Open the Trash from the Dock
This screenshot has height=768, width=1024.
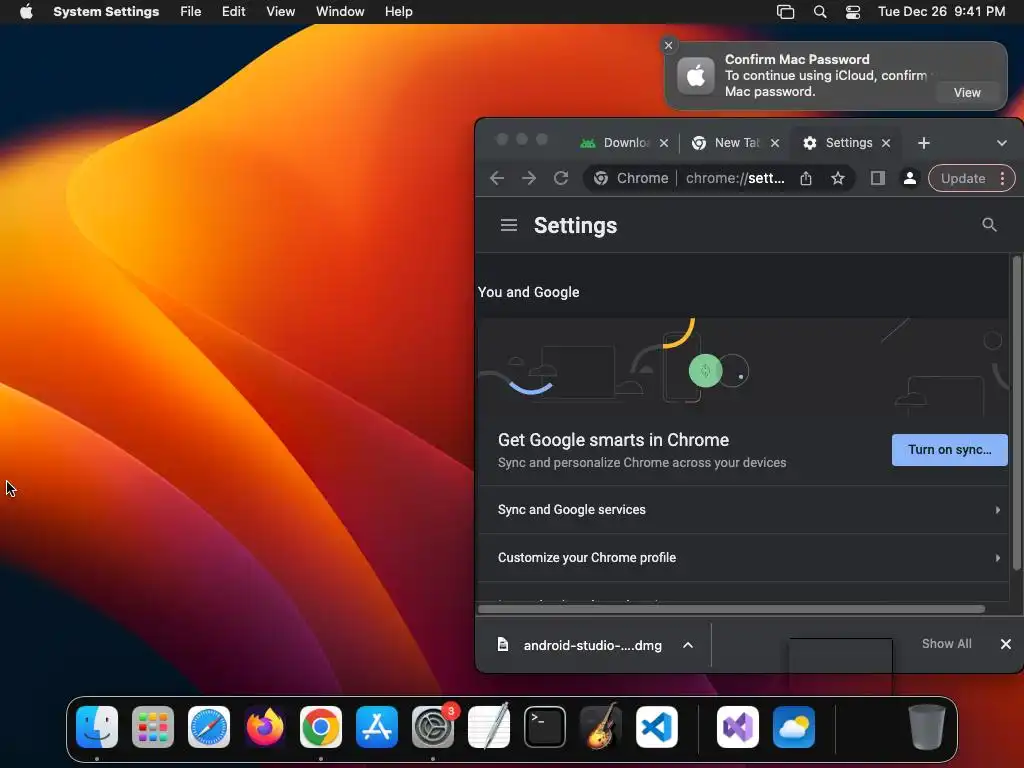[927, 727]
